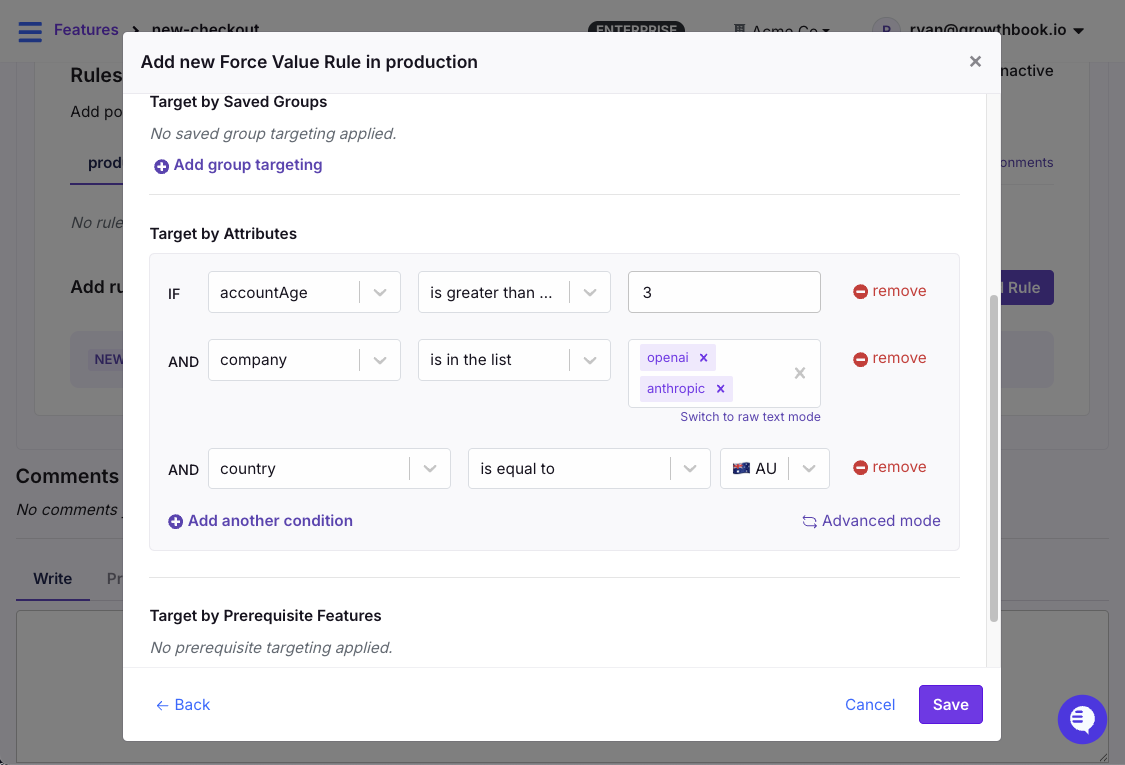Select the Write tab in comments
Viewport: 1125px width, 765px height.
pos(53,579)
